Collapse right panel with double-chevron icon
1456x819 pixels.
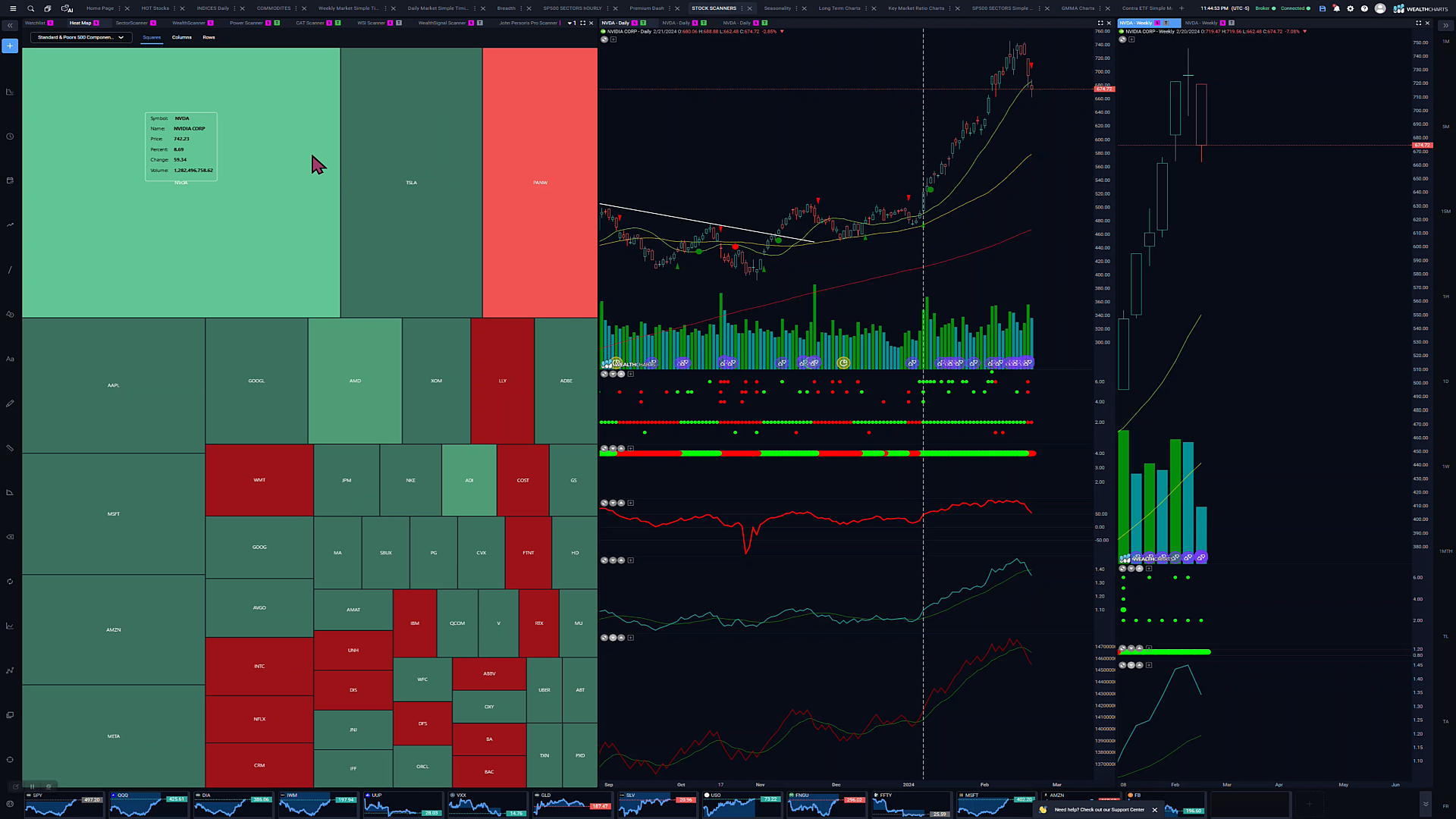(x=1445, y=25)
